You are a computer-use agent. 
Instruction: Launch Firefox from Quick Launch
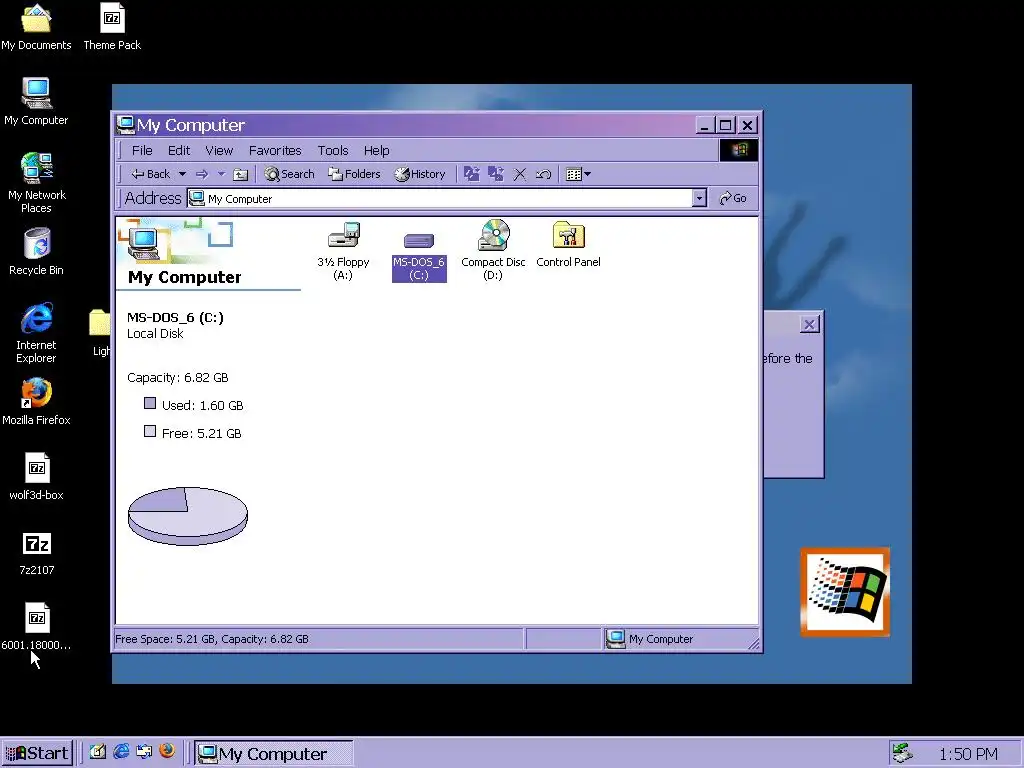(167, 752)
